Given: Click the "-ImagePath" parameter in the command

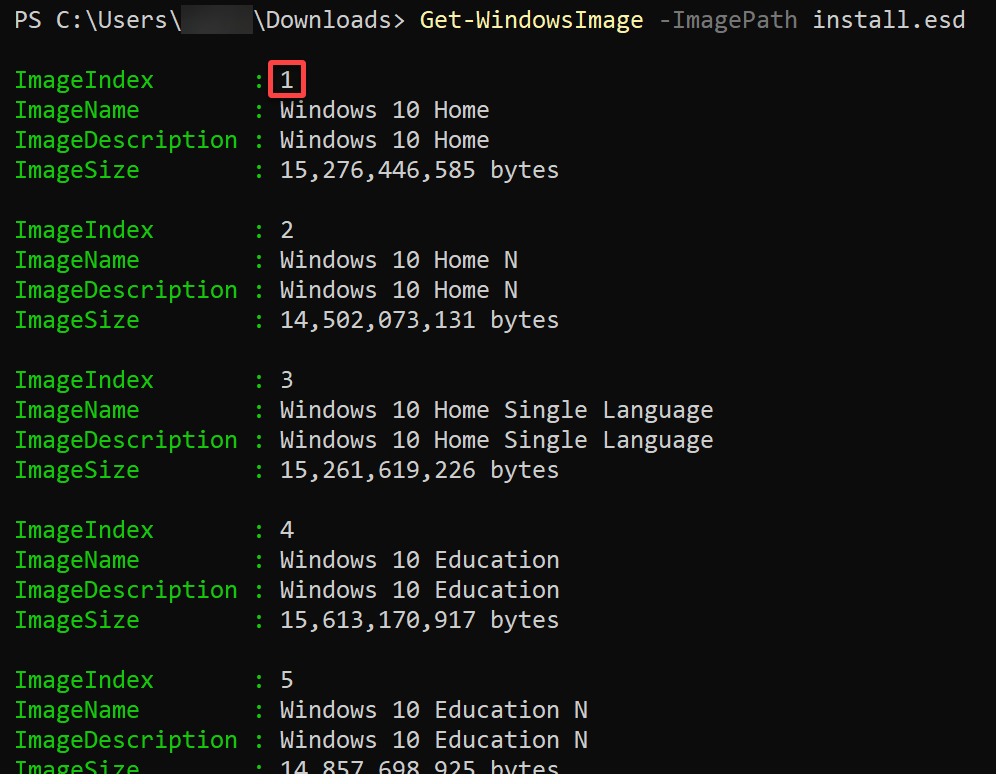Looking at the screenshot, I should coord(728,20).
